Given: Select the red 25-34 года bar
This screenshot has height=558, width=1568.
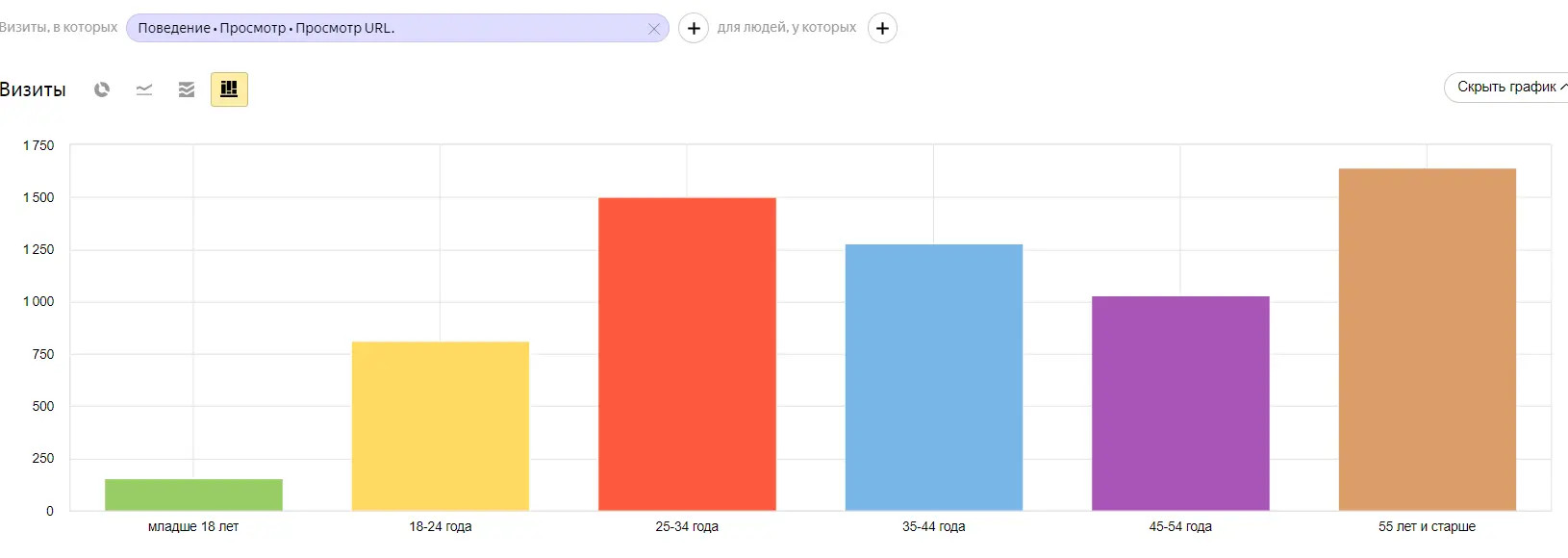Looking at the screenshot, I should point(687,354).
